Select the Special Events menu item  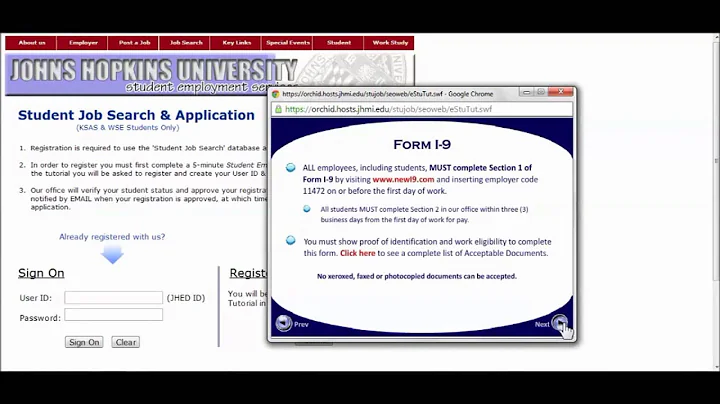click(x=287, y=43)
